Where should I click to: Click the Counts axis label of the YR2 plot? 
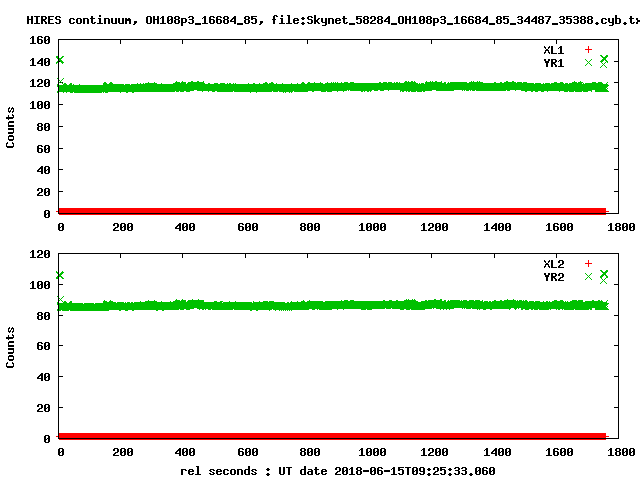[x=10, y=347]
